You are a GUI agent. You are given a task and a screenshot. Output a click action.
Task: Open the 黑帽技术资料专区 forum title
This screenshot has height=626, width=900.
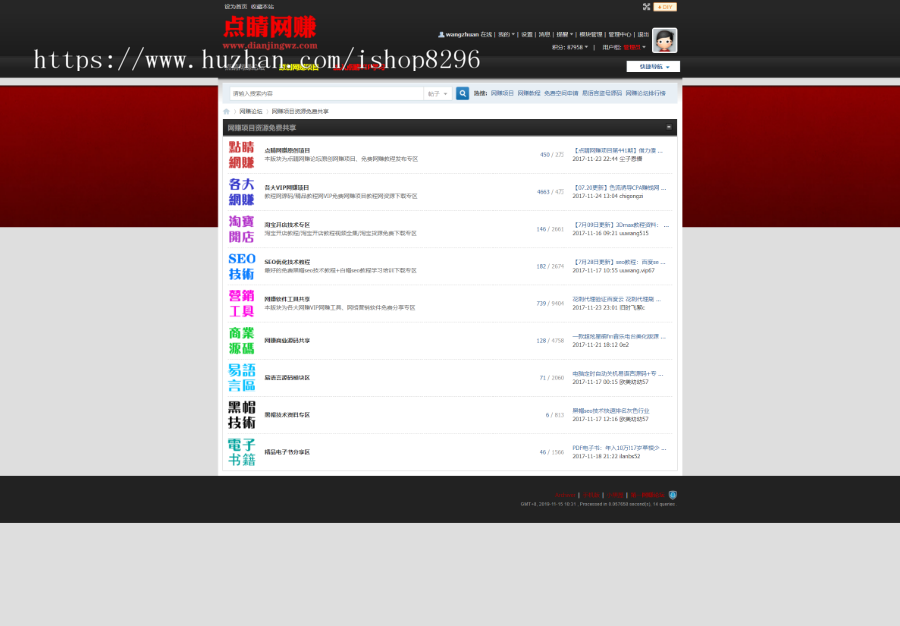coord(287,415)
